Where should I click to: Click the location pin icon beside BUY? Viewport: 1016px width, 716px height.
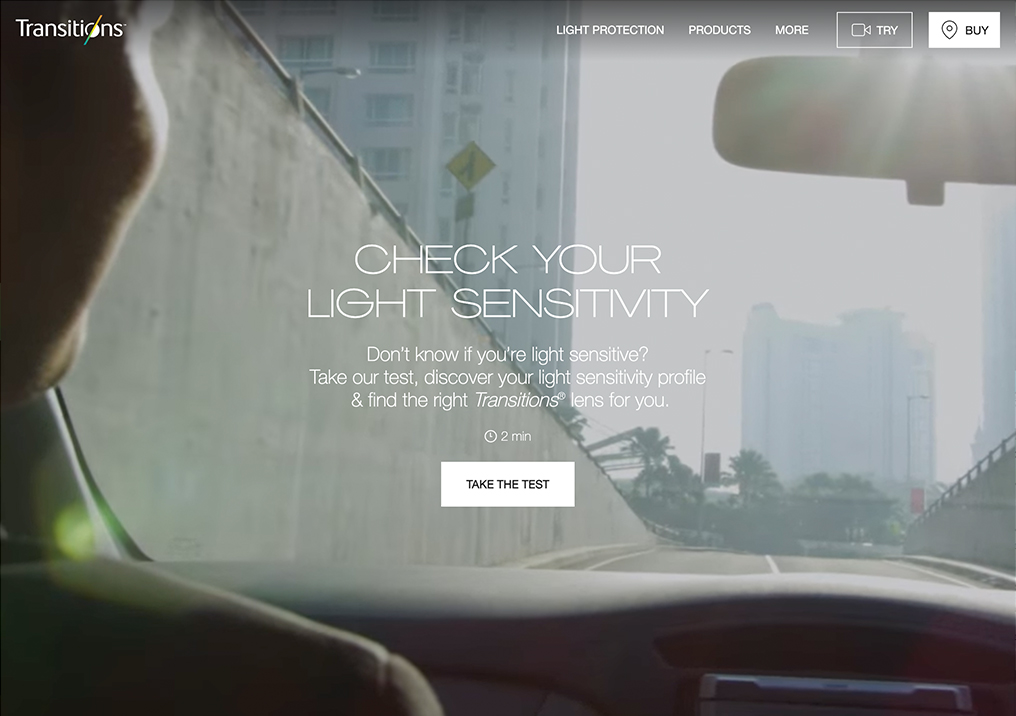[x=949, y=30]
